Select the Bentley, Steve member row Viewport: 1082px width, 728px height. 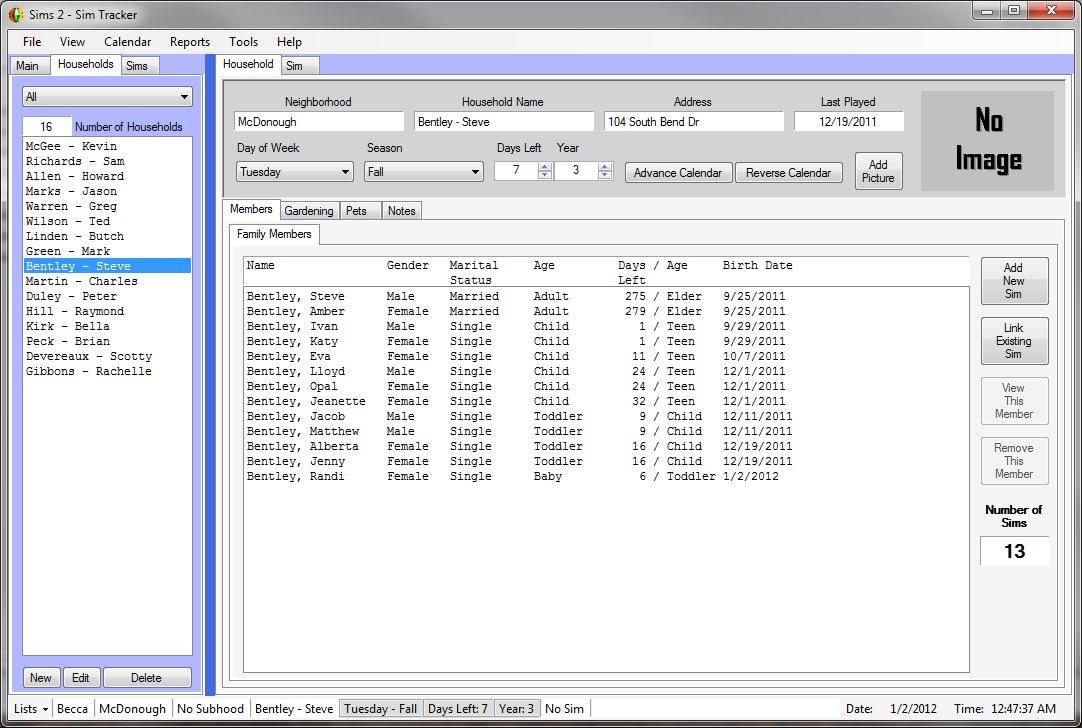[606, 296]
